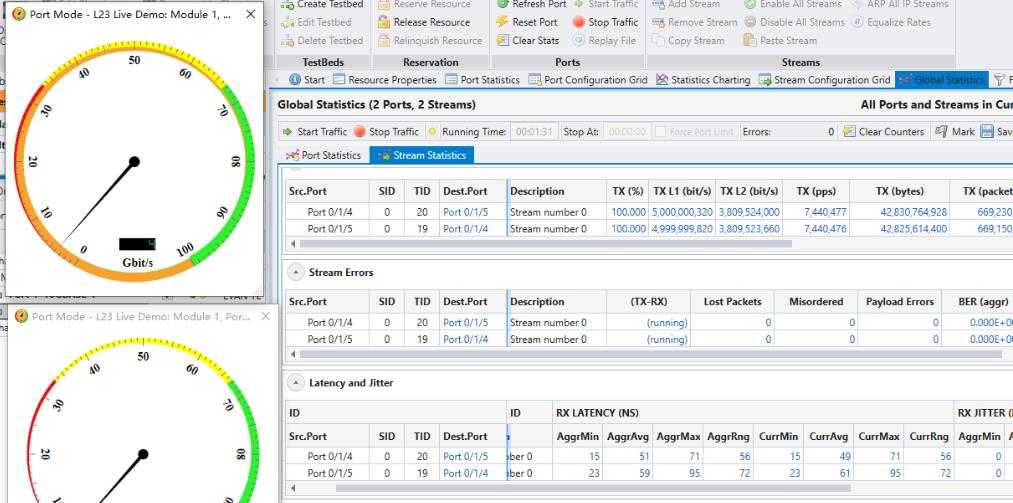Click Stop Traffic in the Ports ribbon group

[606, 22]
